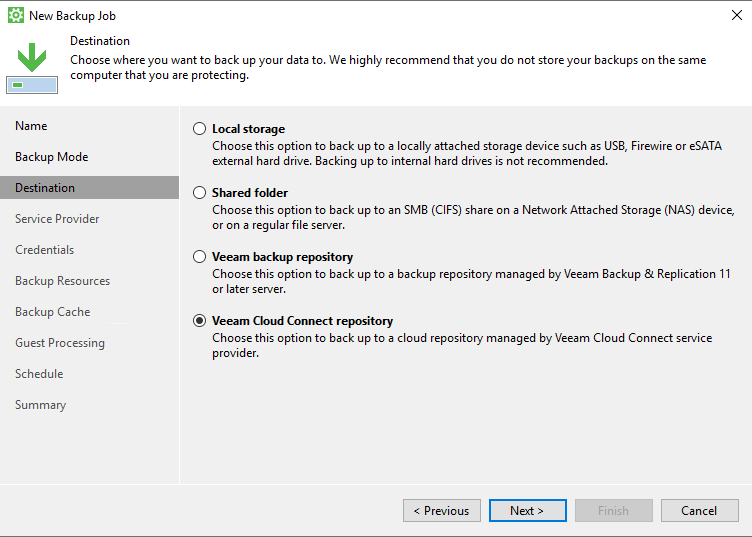Viewport: 752px width, 537px height.
Task: Go to the Backup Mode step
Action: click(x=52, y=157)
